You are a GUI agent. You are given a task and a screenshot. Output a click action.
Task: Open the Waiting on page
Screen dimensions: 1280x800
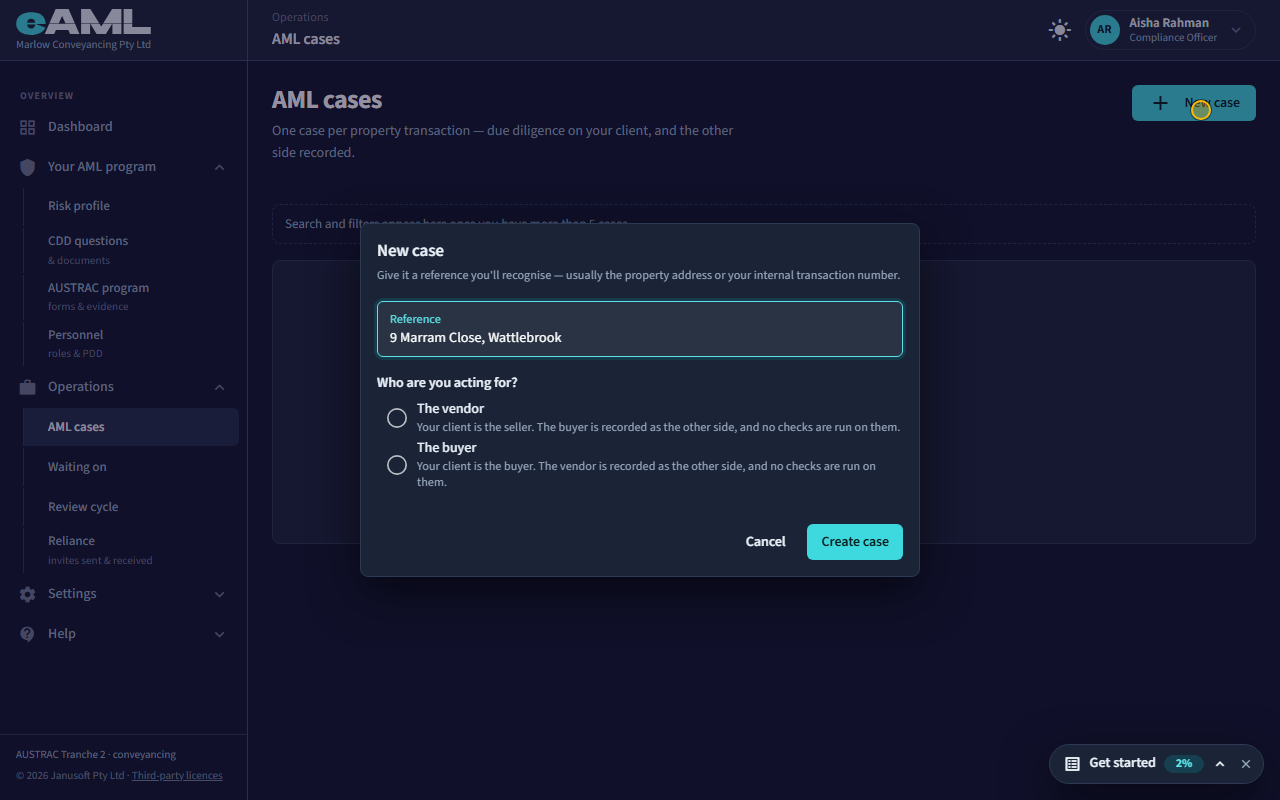tap(130, 467)
